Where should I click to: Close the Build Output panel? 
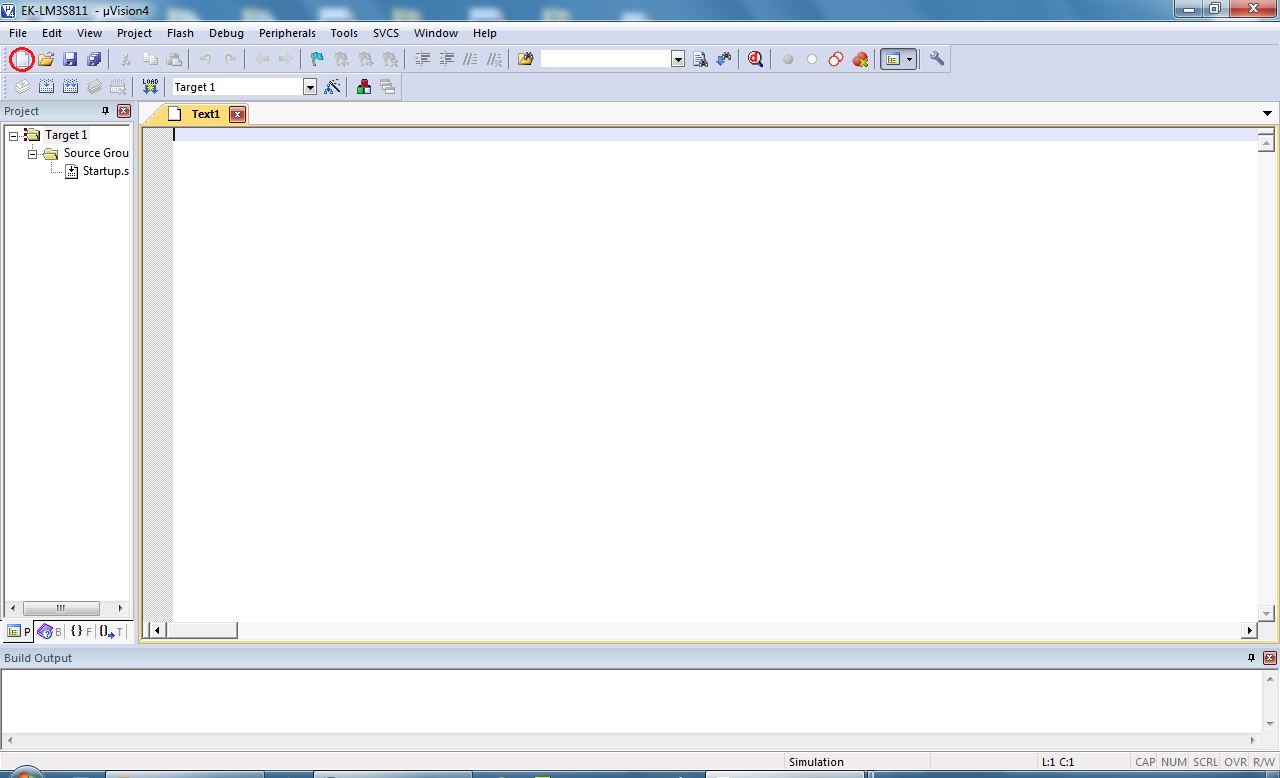point(1270,658)
